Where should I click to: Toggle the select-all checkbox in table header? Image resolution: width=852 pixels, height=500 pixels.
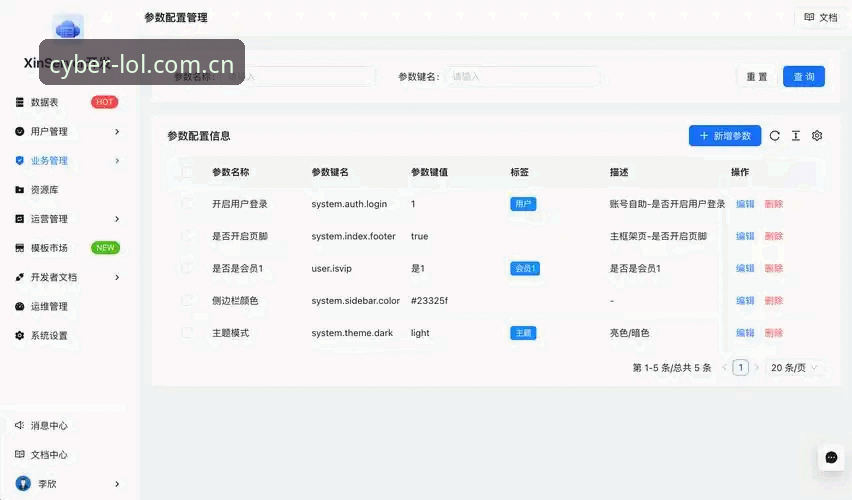pyautogui.click(x=187, y=172)
